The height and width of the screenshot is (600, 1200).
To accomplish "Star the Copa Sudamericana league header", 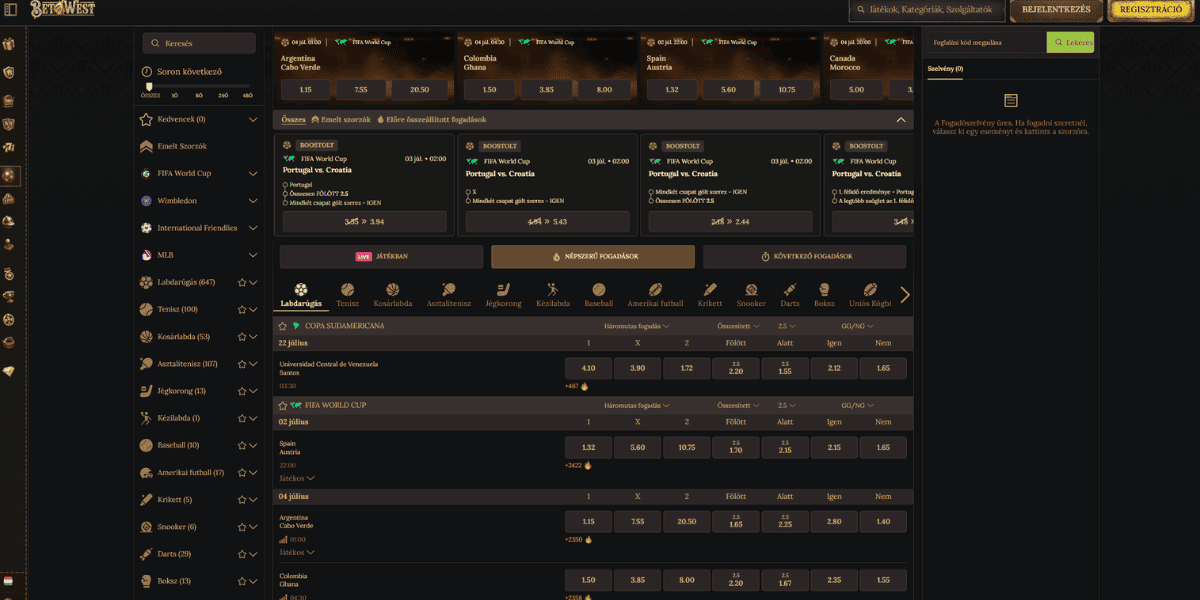I will tap(283, 326).
